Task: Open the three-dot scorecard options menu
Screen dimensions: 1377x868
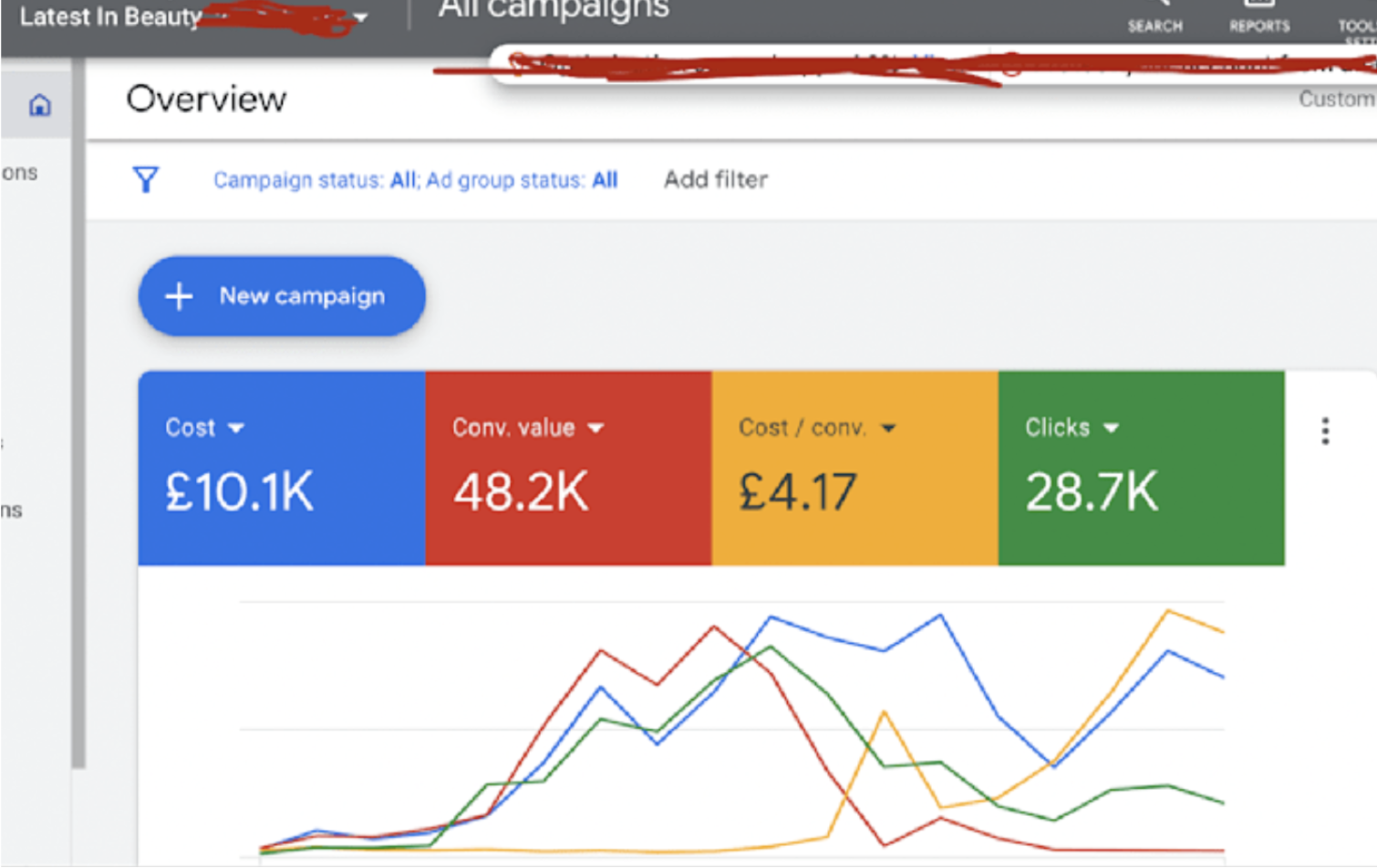Action: pyautogui.click(x=1325, y=430)
